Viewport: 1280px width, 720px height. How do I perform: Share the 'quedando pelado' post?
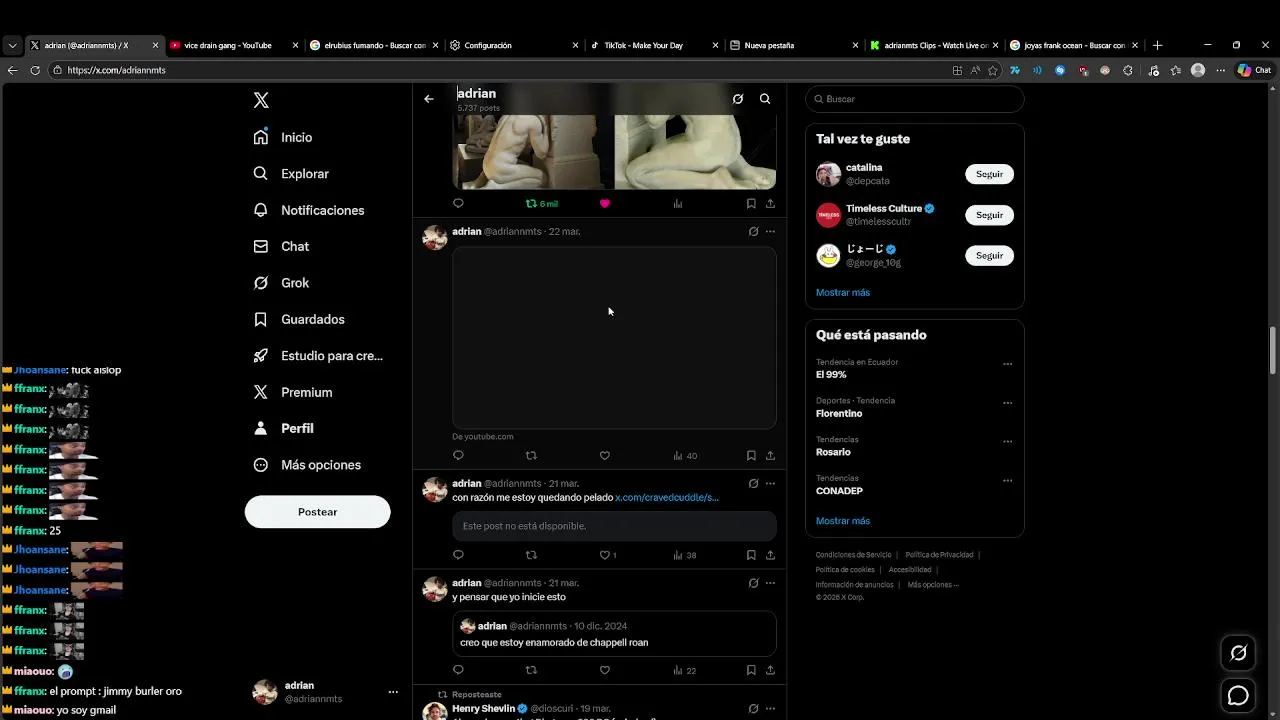(770, 555)
